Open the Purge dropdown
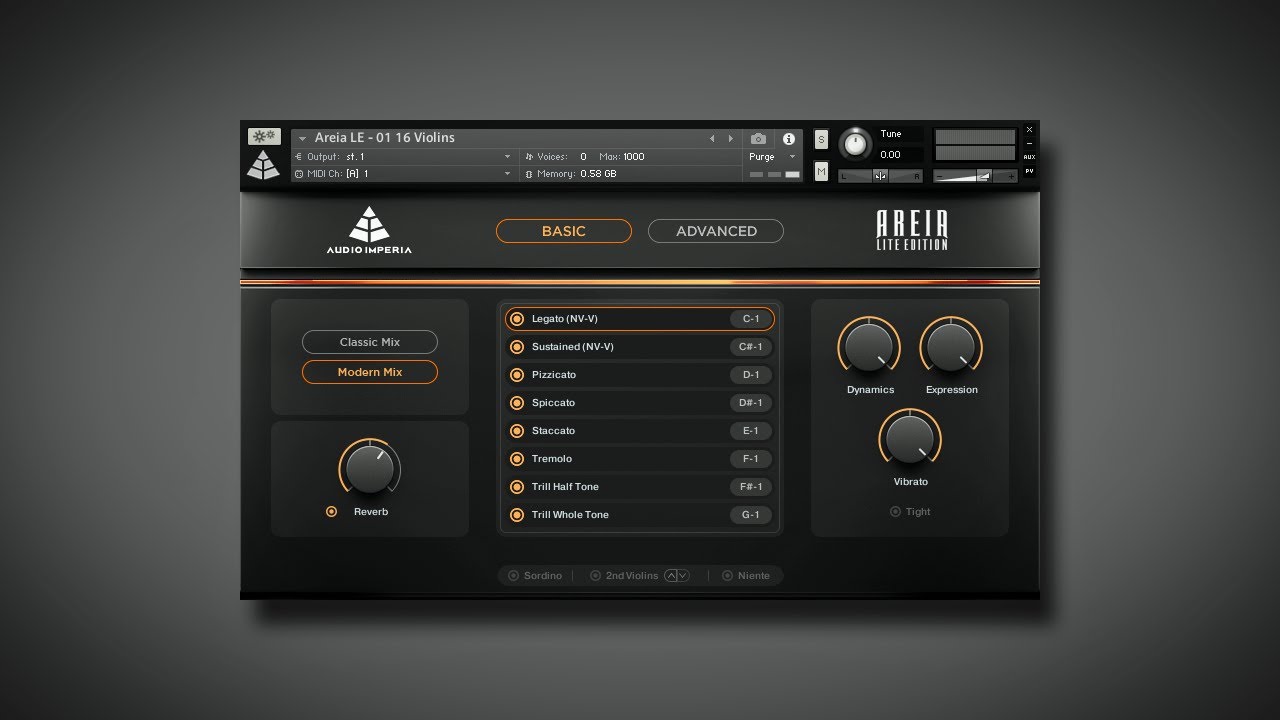Screen dimensions: 1280x720 773,157
